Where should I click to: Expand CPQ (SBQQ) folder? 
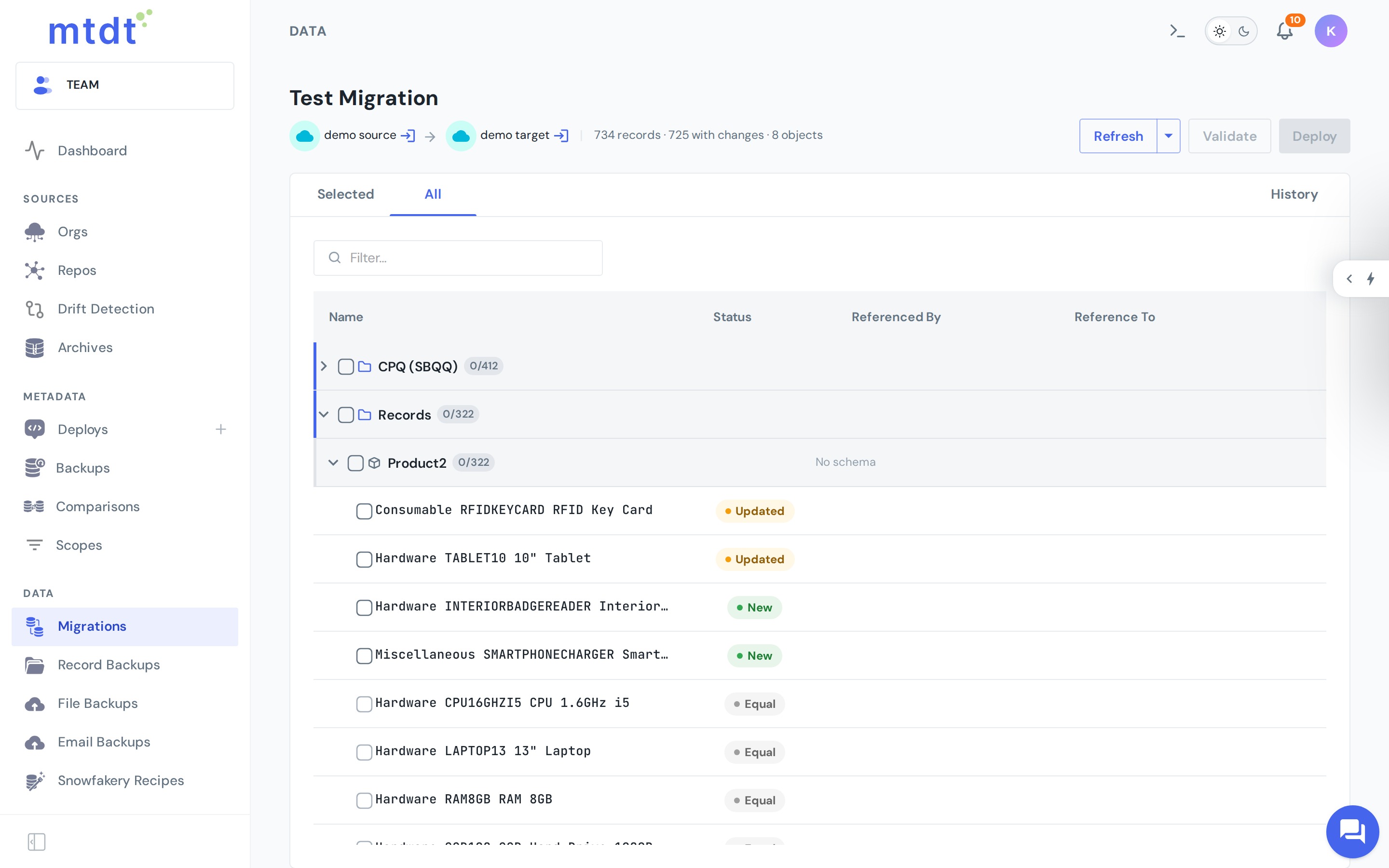[x=324, y=366]
